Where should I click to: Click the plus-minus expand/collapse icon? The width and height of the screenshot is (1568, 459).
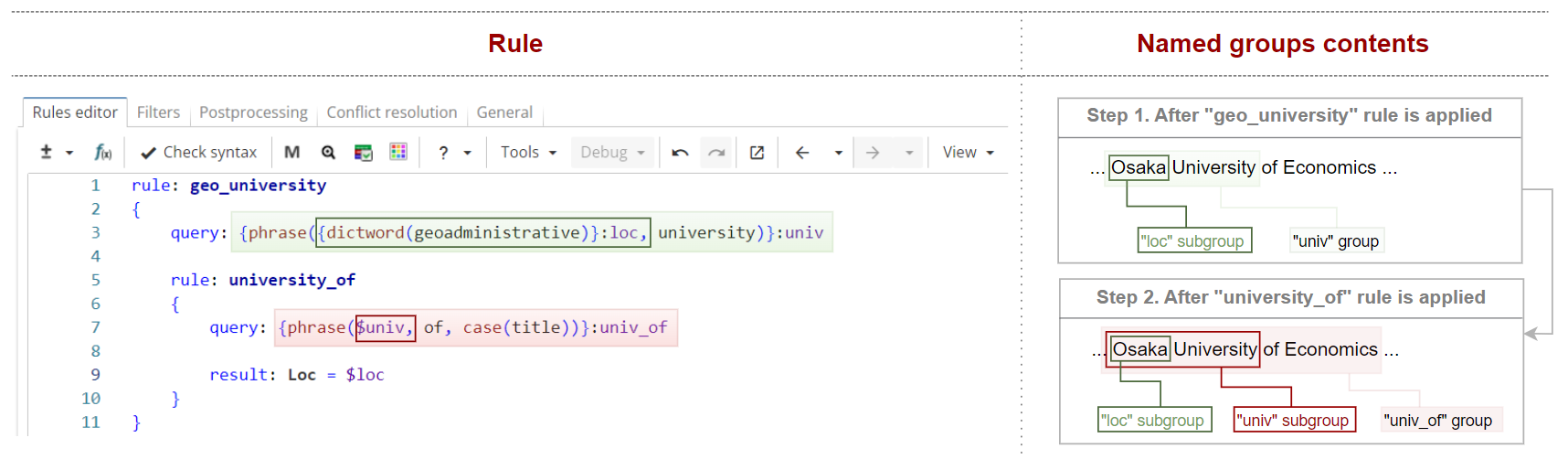tap(46, 152)
